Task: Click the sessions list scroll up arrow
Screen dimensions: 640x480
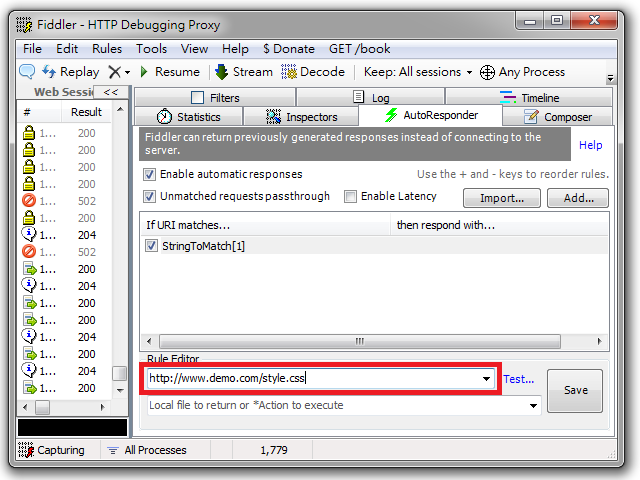Action: (x=120, y=109)
